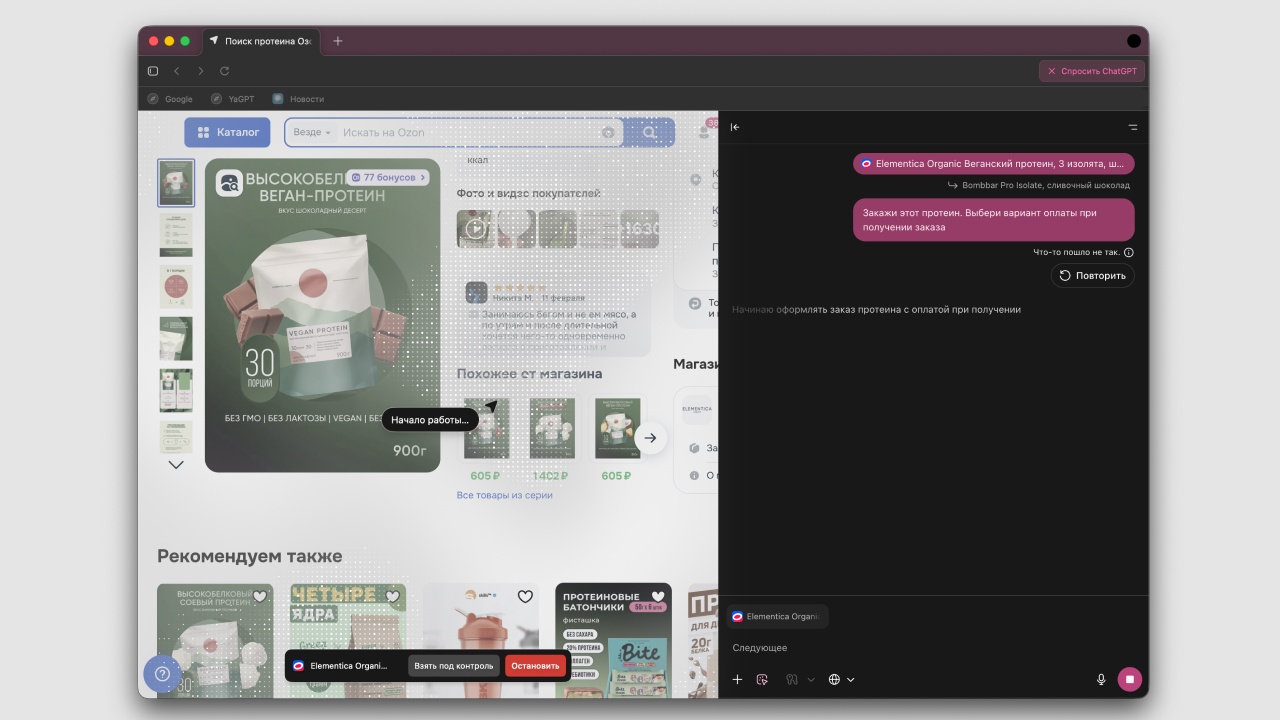Play the buyer's video thumbnail

[476, 228]
